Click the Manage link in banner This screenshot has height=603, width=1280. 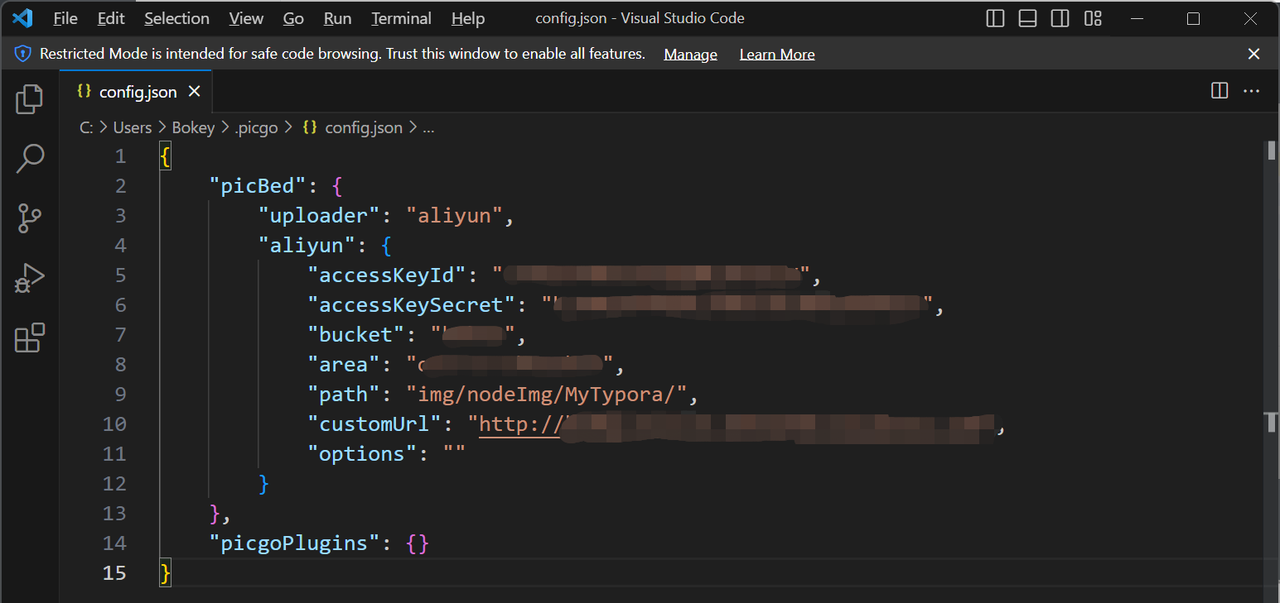click(x=690, y=55)
